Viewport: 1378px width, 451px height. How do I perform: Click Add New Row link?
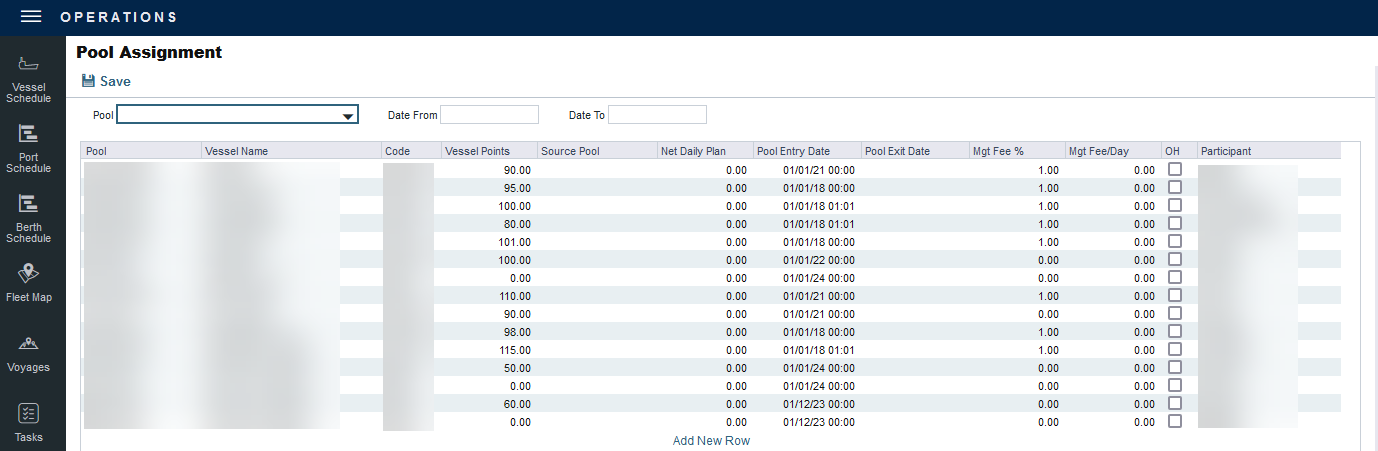point(711,441)
